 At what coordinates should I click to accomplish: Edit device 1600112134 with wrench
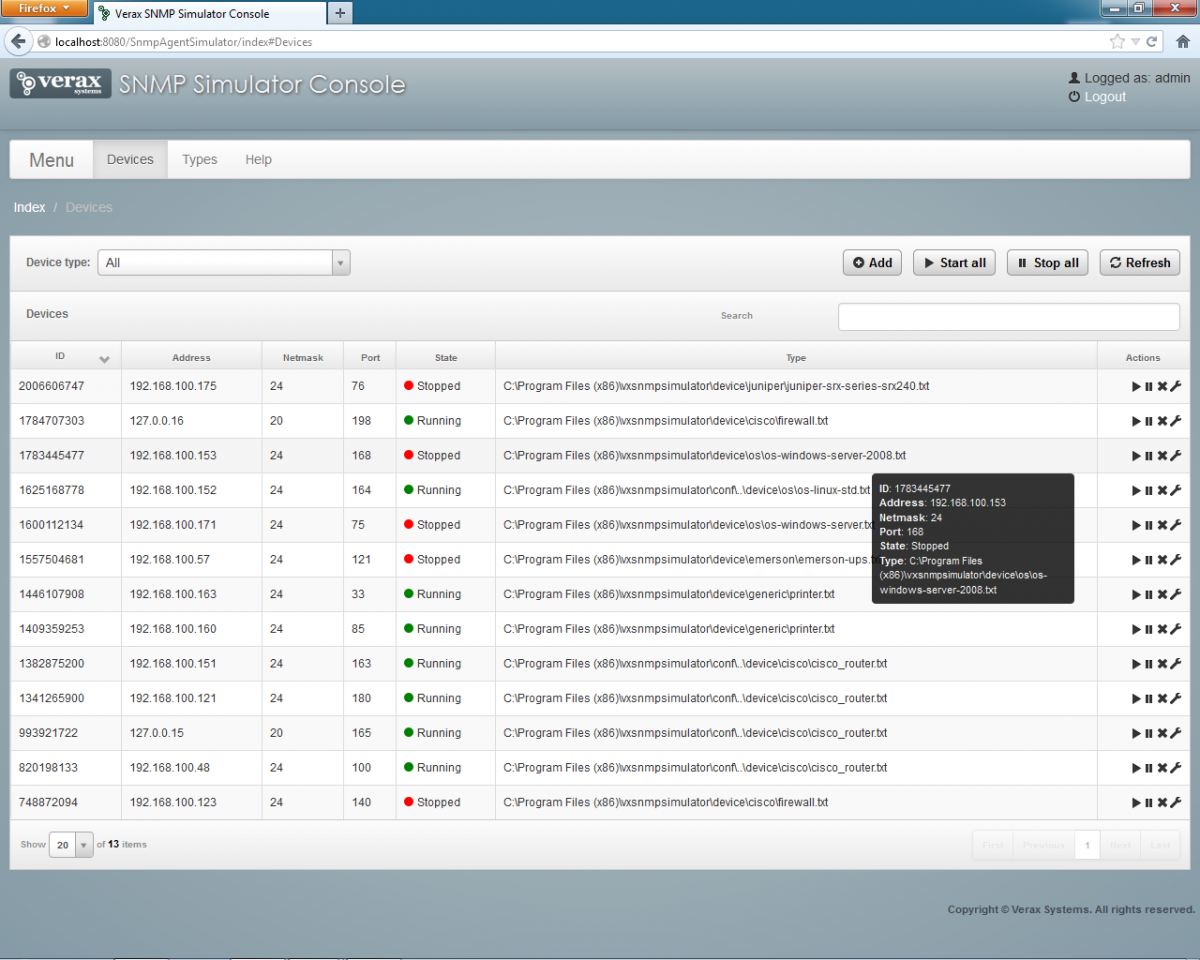coord(1176,525)
